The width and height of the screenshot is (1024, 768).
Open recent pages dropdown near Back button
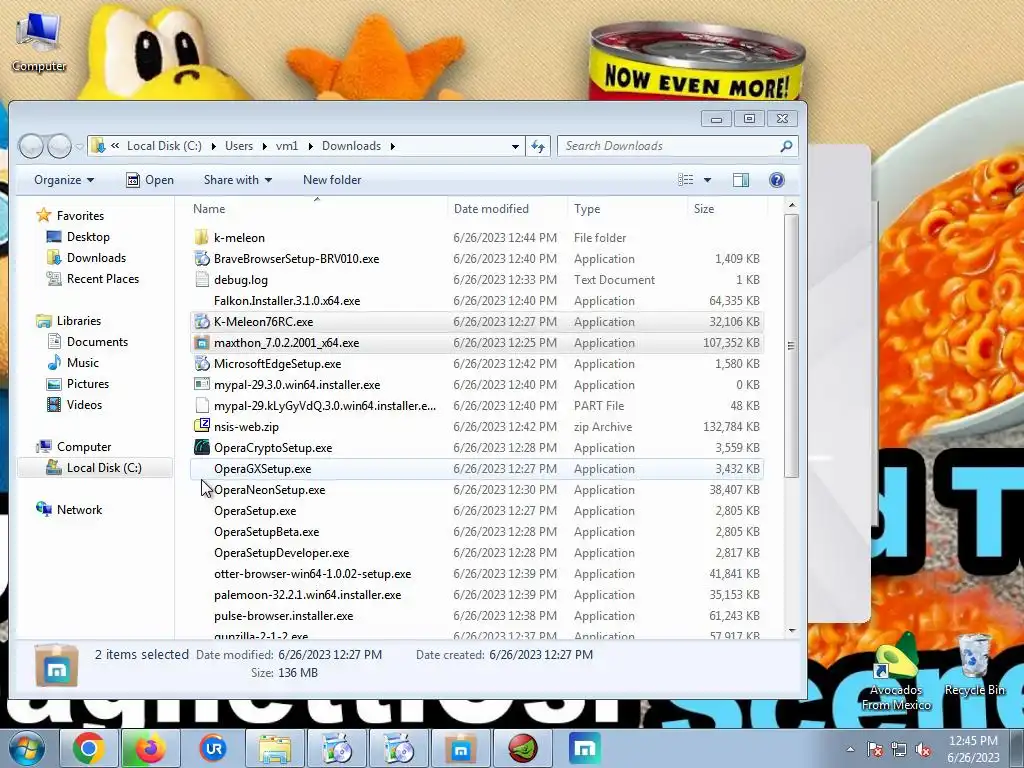pos(79,147)
